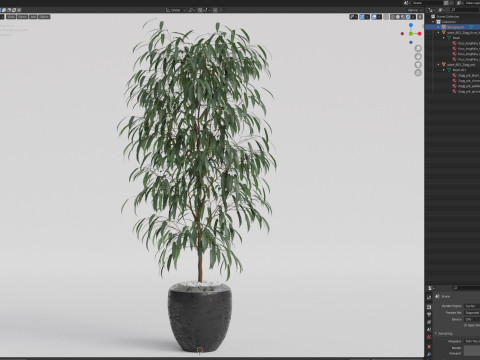Select the highlighted Background object row
Viewport: 480px width, 360px height.
point(453,27)
